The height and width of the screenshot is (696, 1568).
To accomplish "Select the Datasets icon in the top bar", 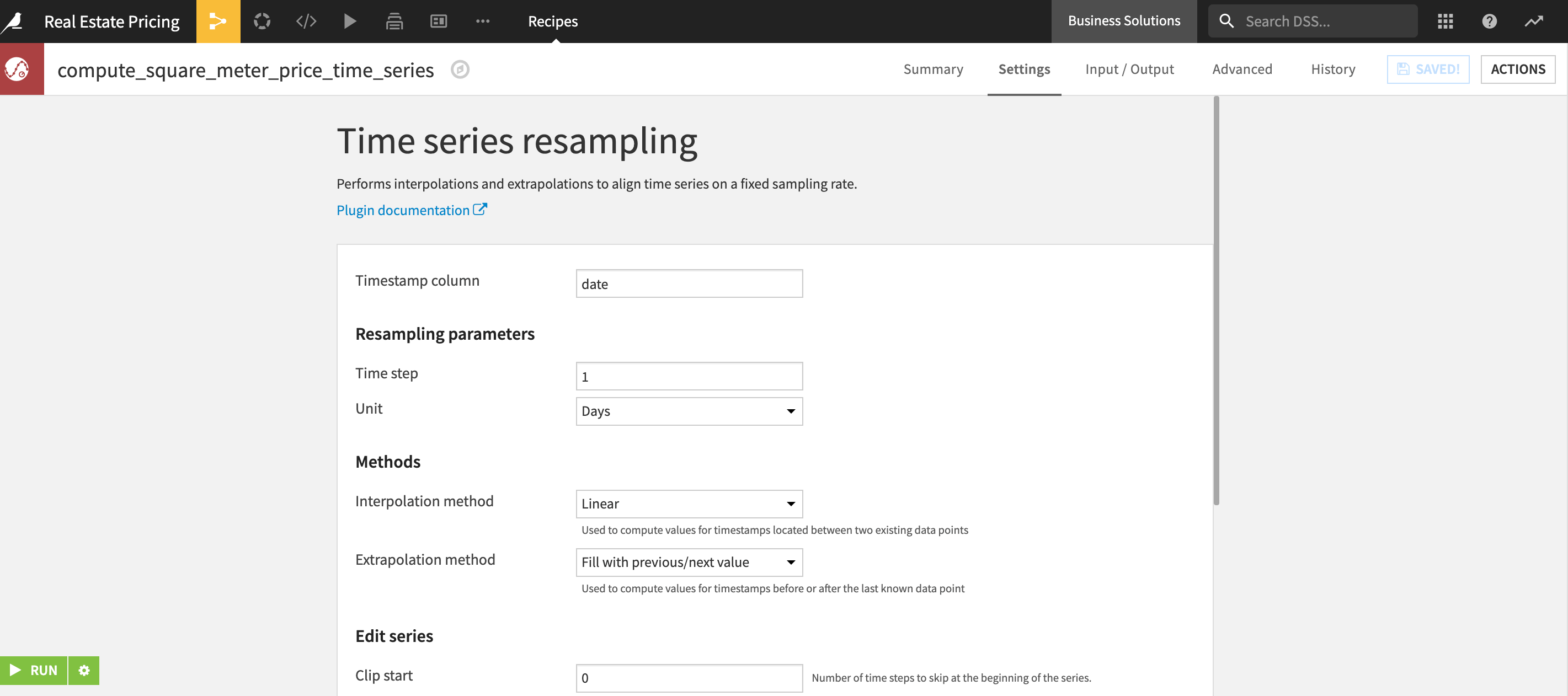I will [x=263, y=21].
